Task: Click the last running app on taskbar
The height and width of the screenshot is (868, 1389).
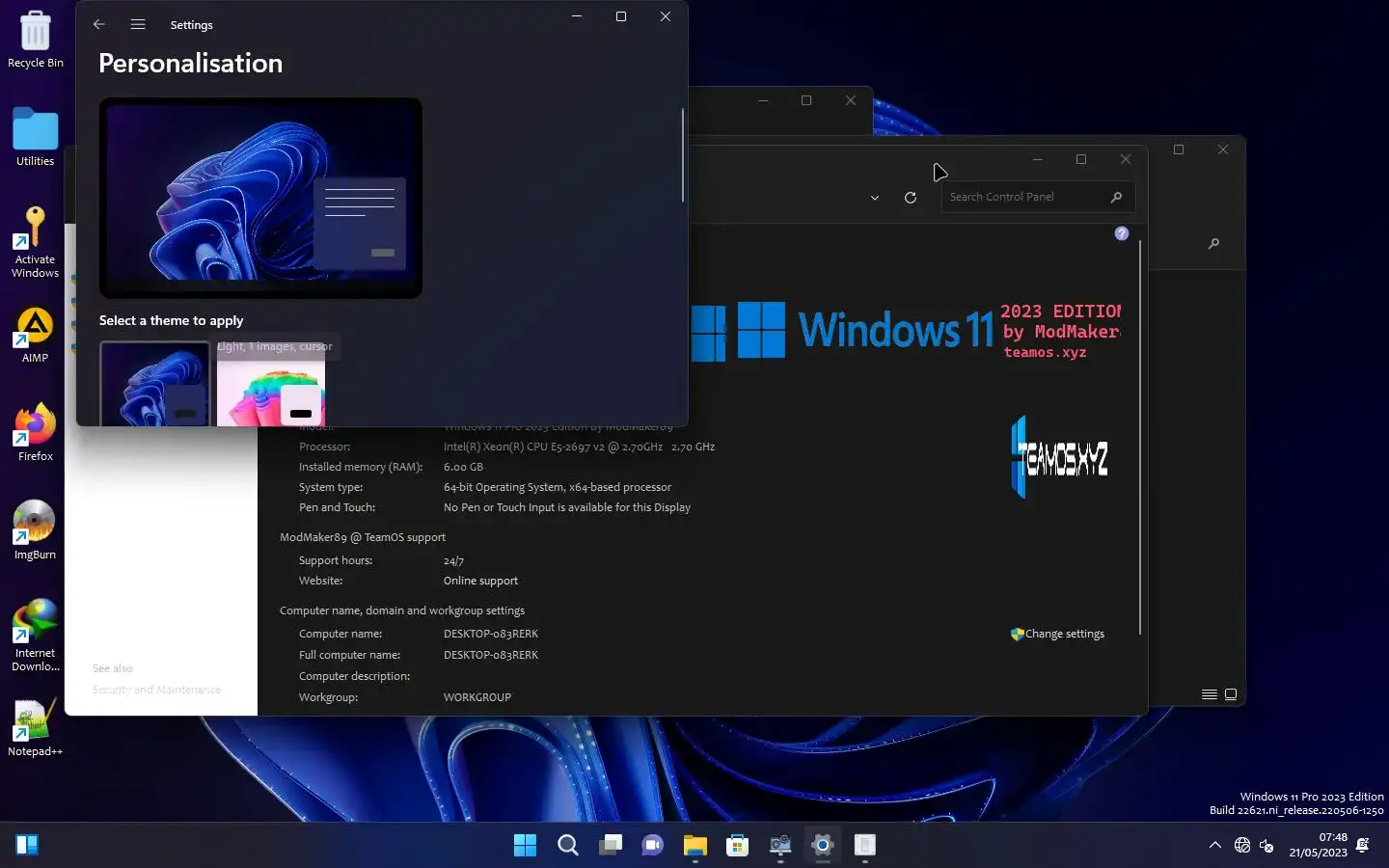Action: click(865, 845)
